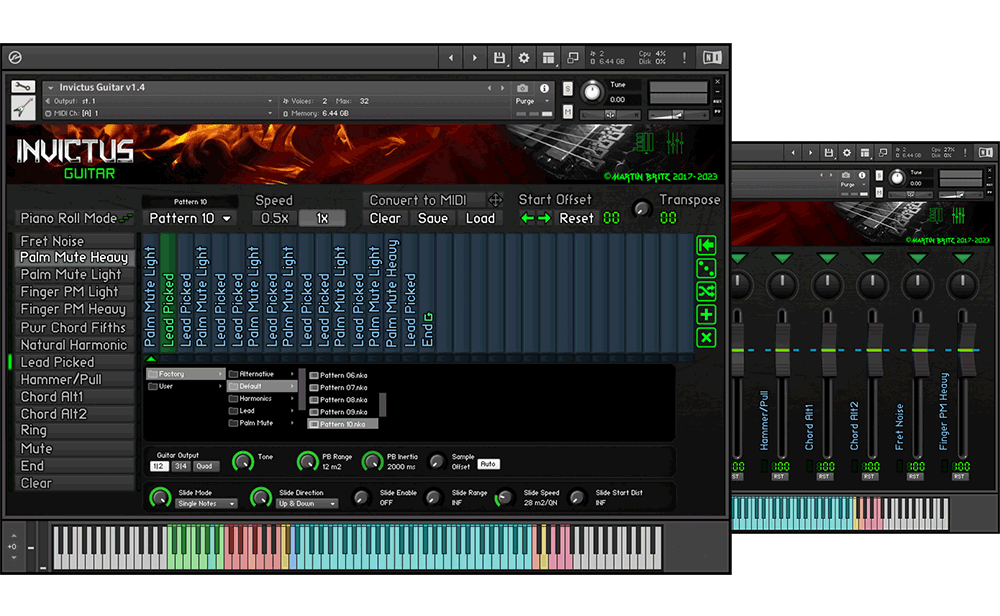
Task: Click the guitar instrument icon
Action: click(x=23, y=108)
